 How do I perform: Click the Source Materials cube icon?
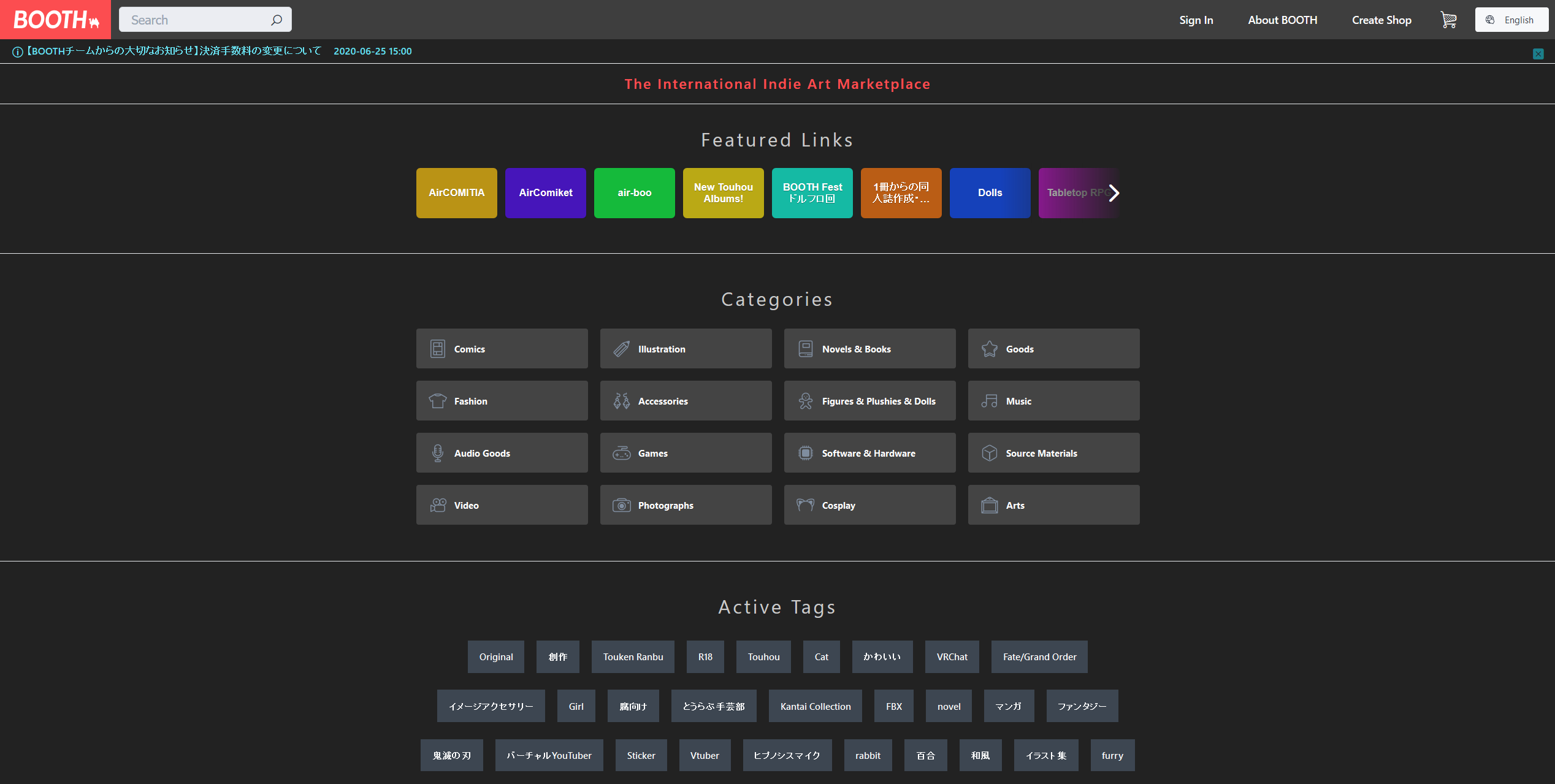pos(990,453)
